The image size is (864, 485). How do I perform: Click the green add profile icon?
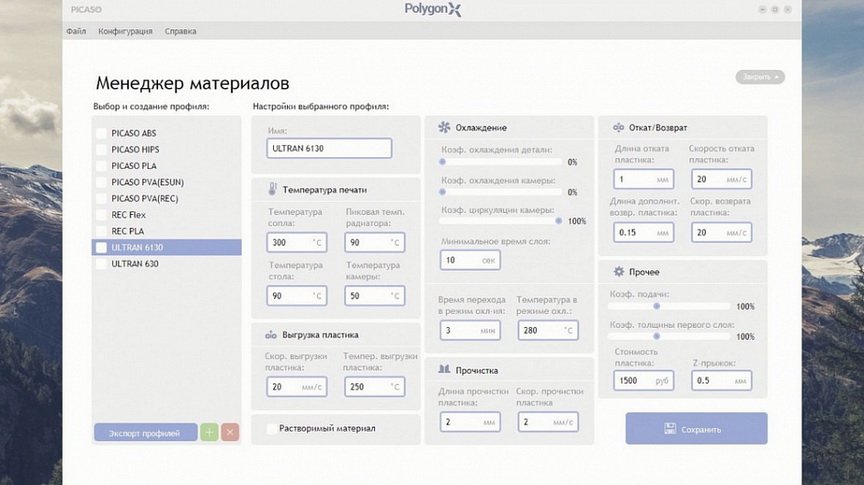pos(208,432)
